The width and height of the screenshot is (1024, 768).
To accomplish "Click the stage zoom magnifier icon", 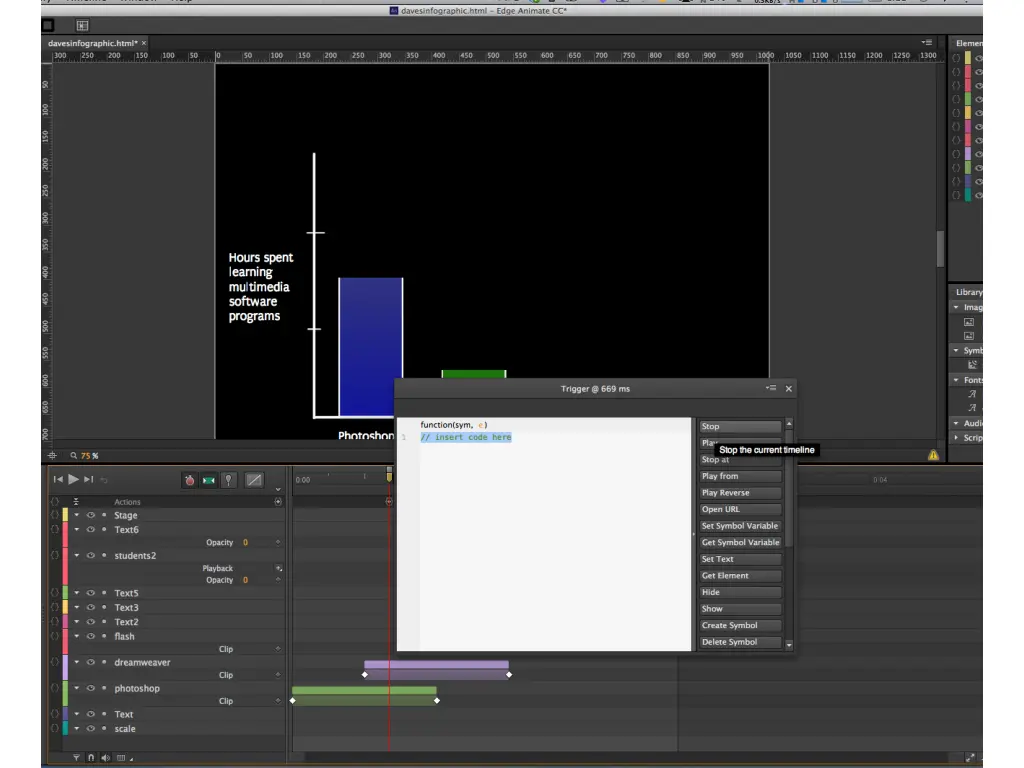I will coord(74,455).
